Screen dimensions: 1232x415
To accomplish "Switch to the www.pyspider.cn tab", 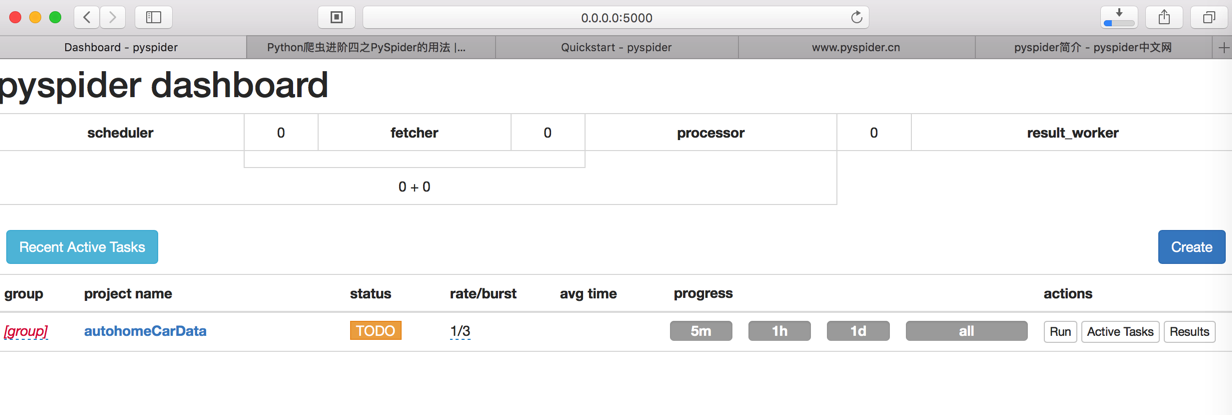I will [x=856, y=47].
